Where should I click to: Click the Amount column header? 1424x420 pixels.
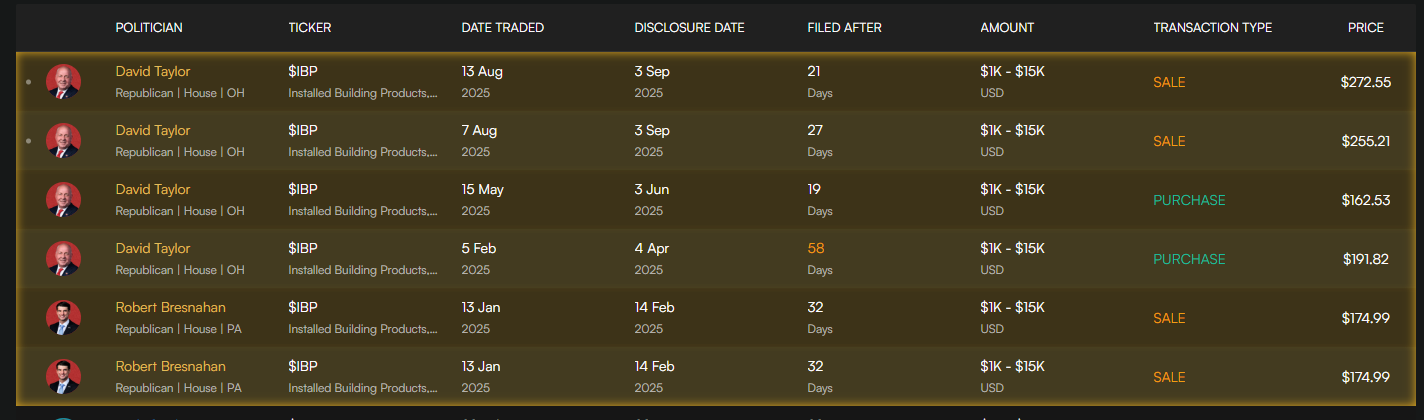click(1007, 28)
